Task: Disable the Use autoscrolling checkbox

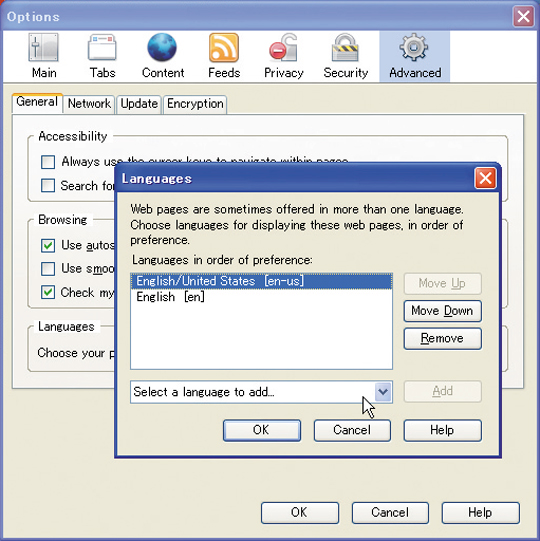Action: click(48, 246)
